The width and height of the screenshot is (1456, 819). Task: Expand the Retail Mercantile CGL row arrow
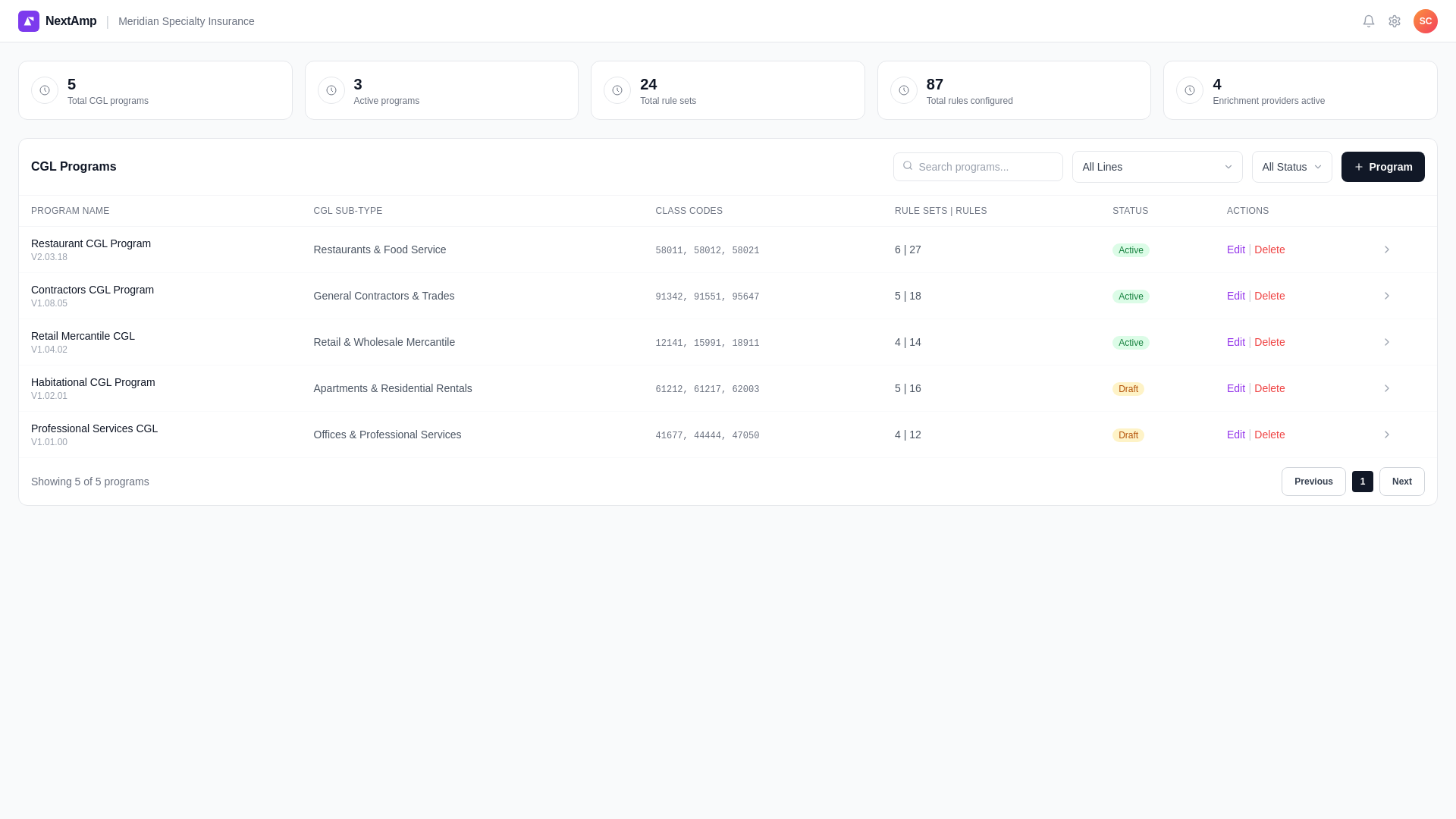[x=1387, y=342]
